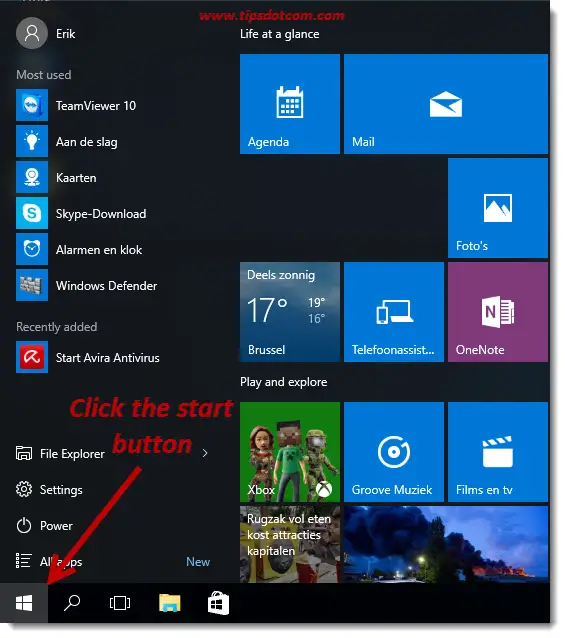Viewport: 565px width, 638px height.
Task: Open the taskbar search magnifier icon
Action: pyautogui.click(x=72, y=603)
